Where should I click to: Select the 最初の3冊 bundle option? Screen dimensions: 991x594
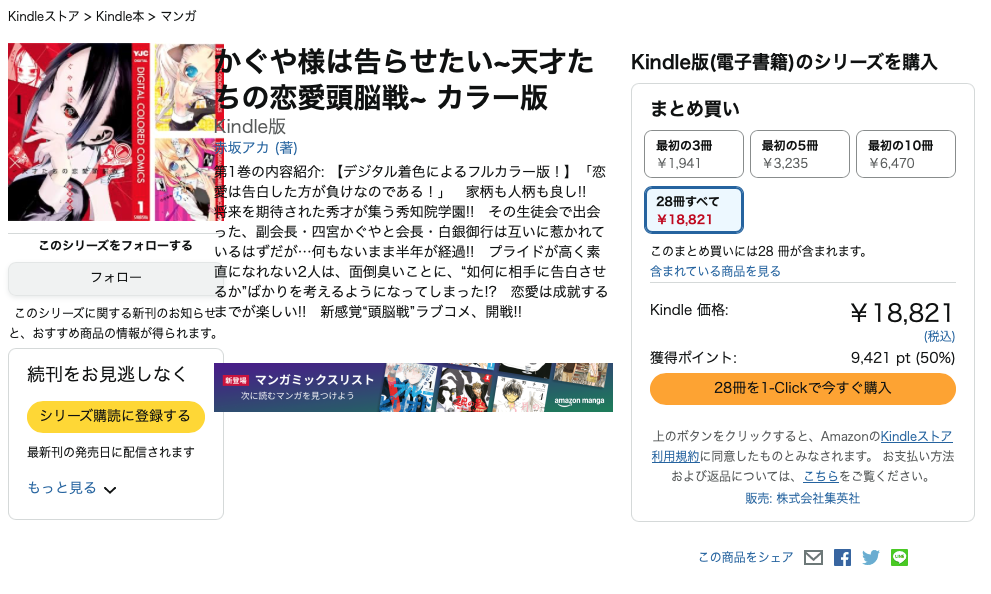click(x=694, y=154)
